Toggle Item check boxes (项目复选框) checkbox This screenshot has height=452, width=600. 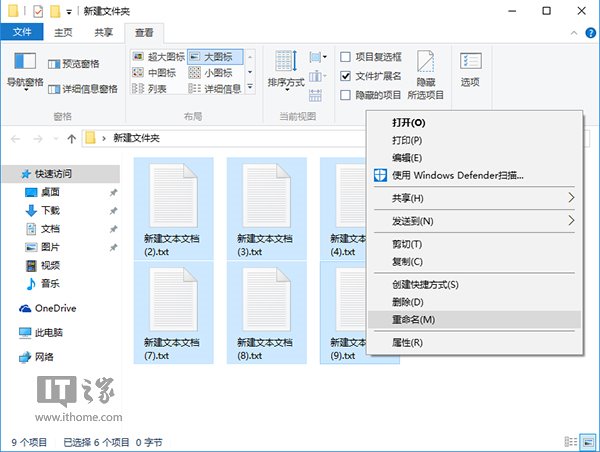click(x=346, y=57)
